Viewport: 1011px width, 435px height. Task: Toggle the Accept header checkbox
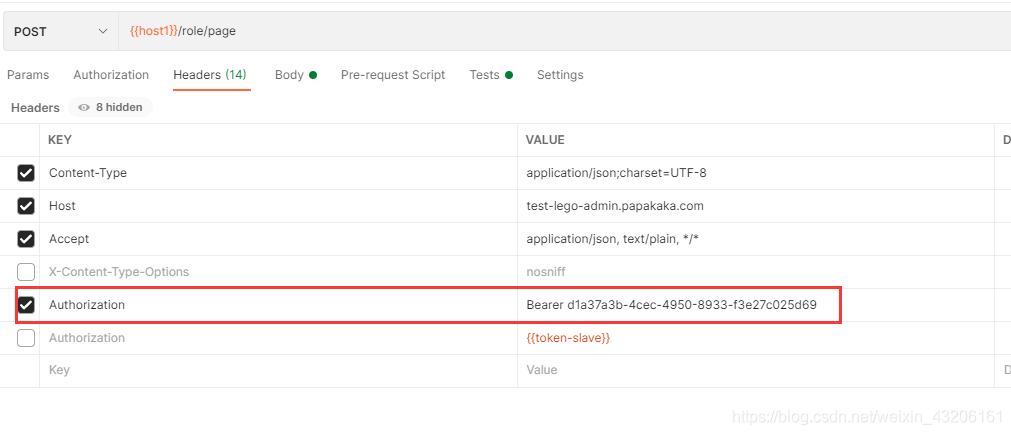tap(26, 239)
